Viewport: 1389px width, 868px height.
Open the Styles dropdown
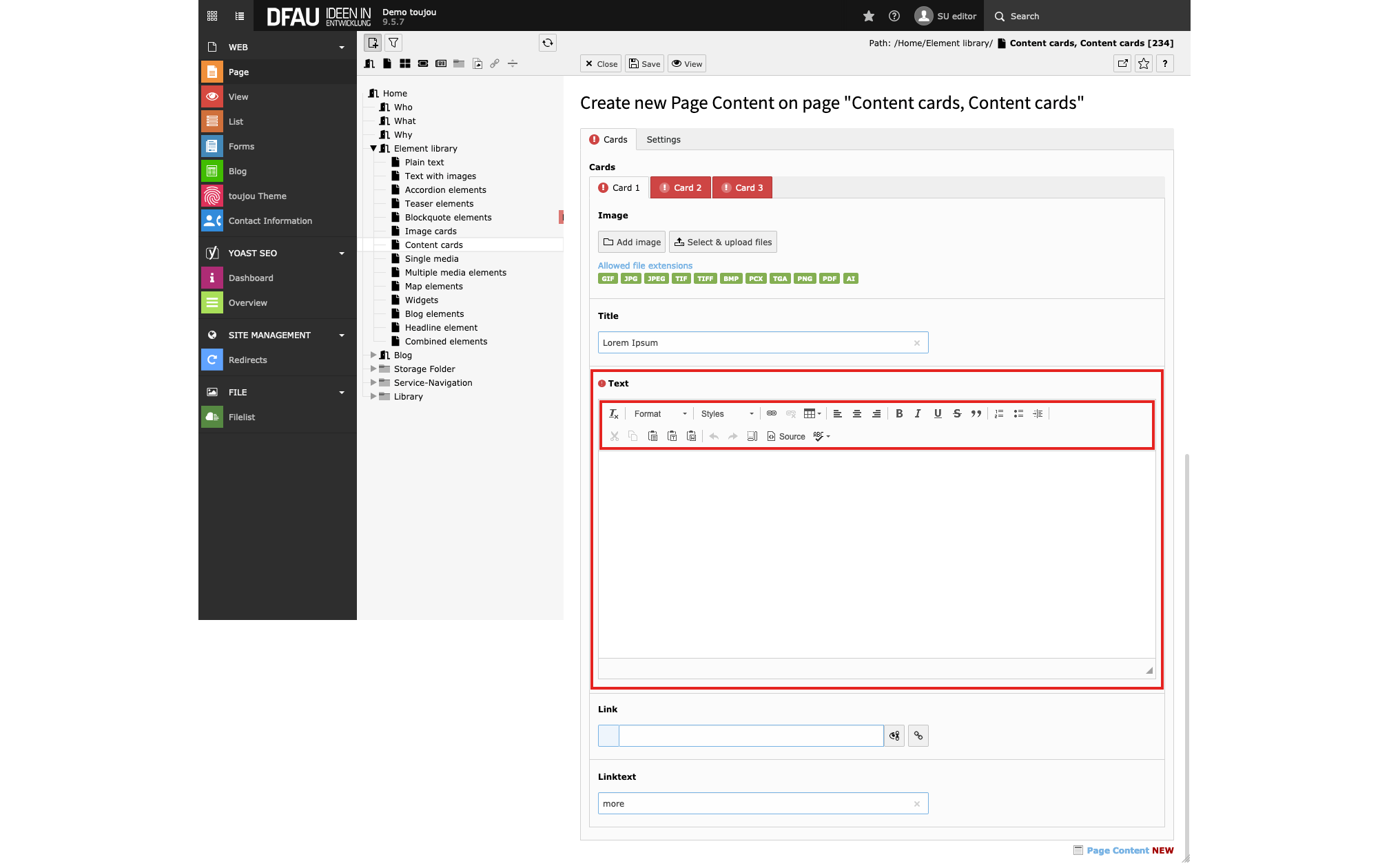tap(727, 413)
